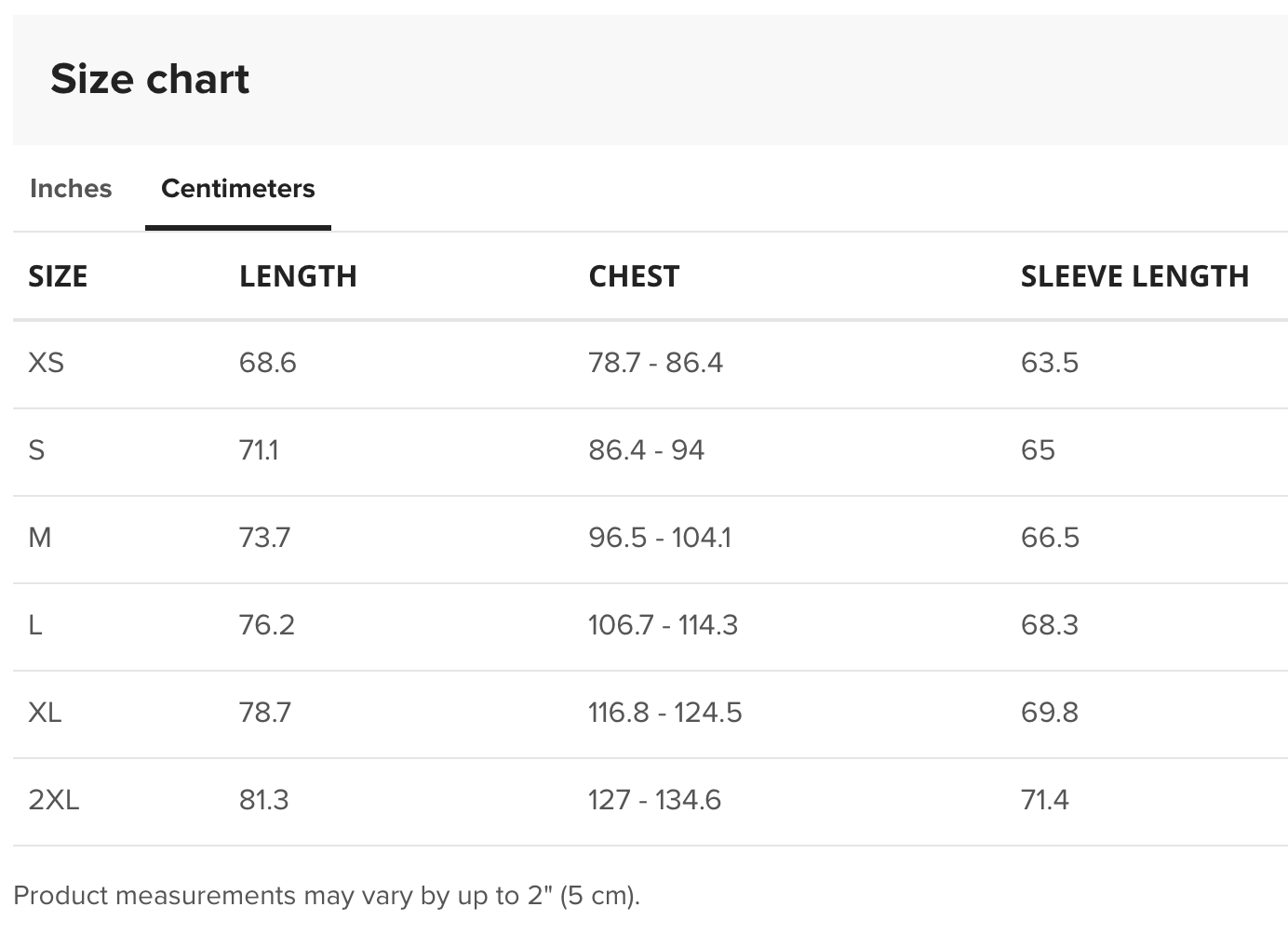Click the SLEEVE LENGTH column header
Screen dimensions: 1288x947
pos(1134,276)
